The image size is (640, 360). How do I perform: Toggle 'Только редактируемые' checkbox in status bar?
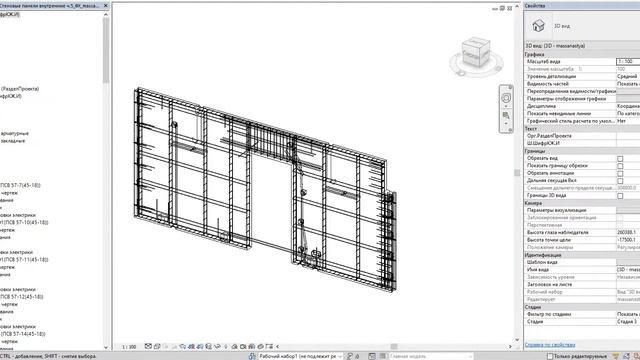point(550,356)
